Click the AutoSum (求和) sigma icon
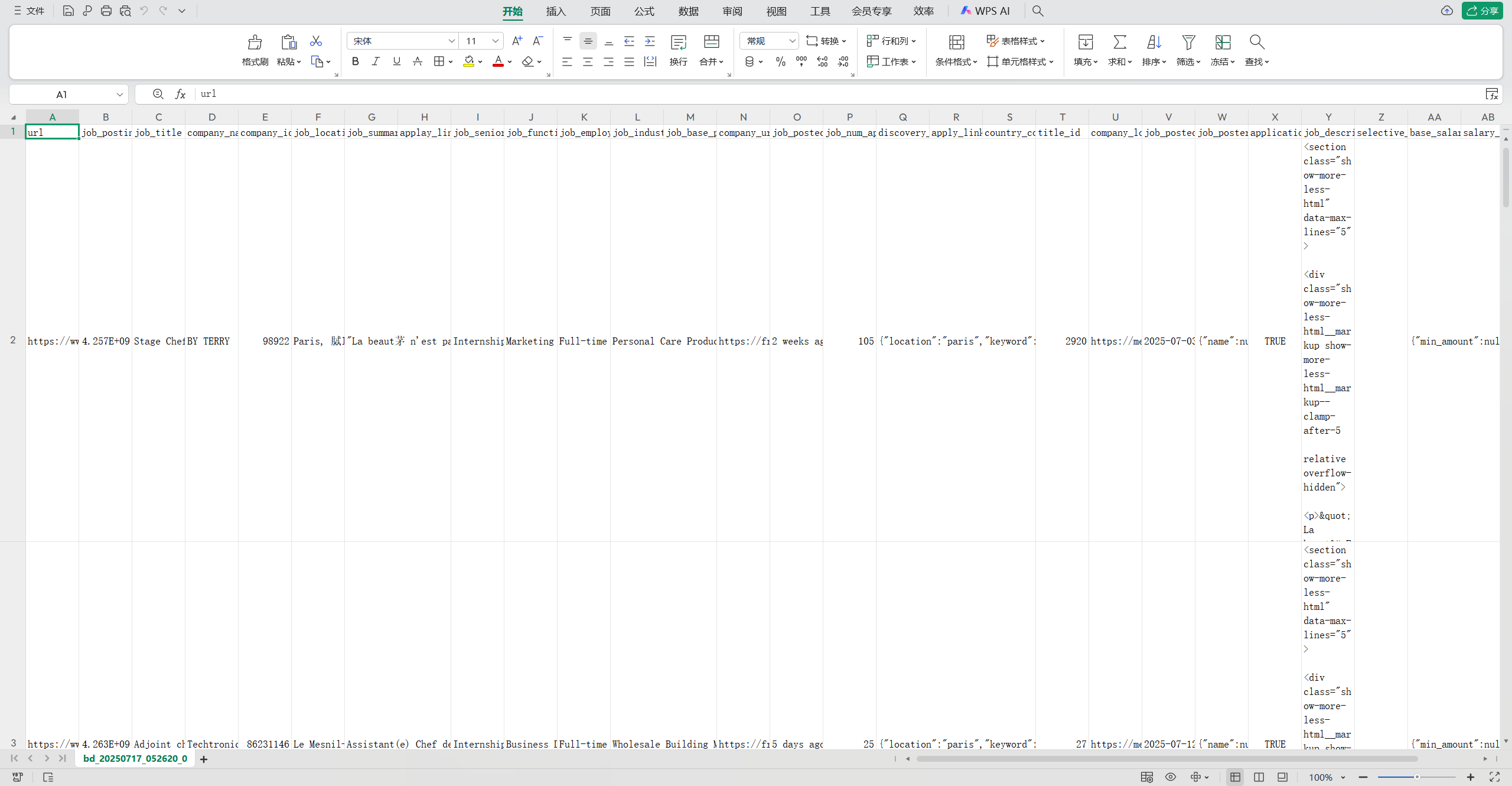This screenshot has width=1512, height=786. pyautogui.click(x=1119, y=43)
